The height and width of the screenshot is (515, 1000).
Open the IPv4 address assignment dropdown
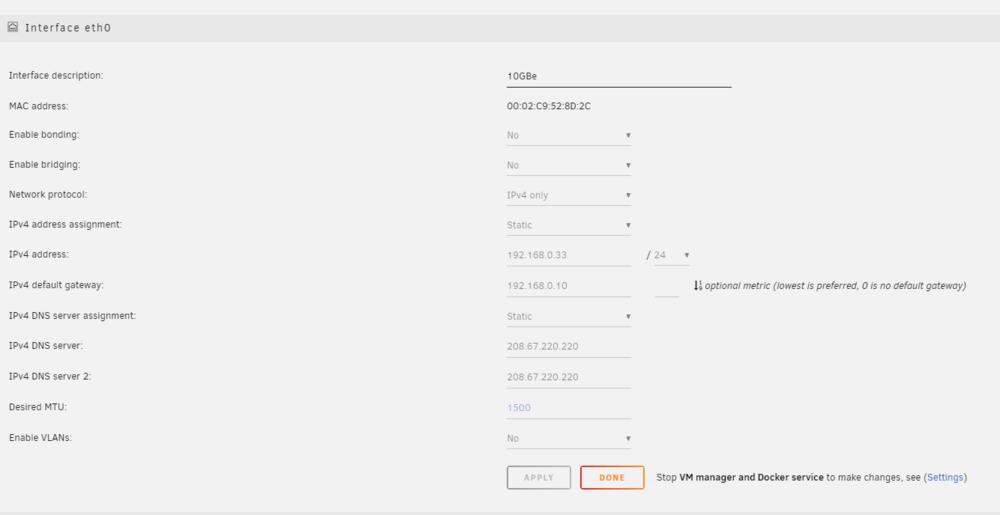[x=568, y=225]
